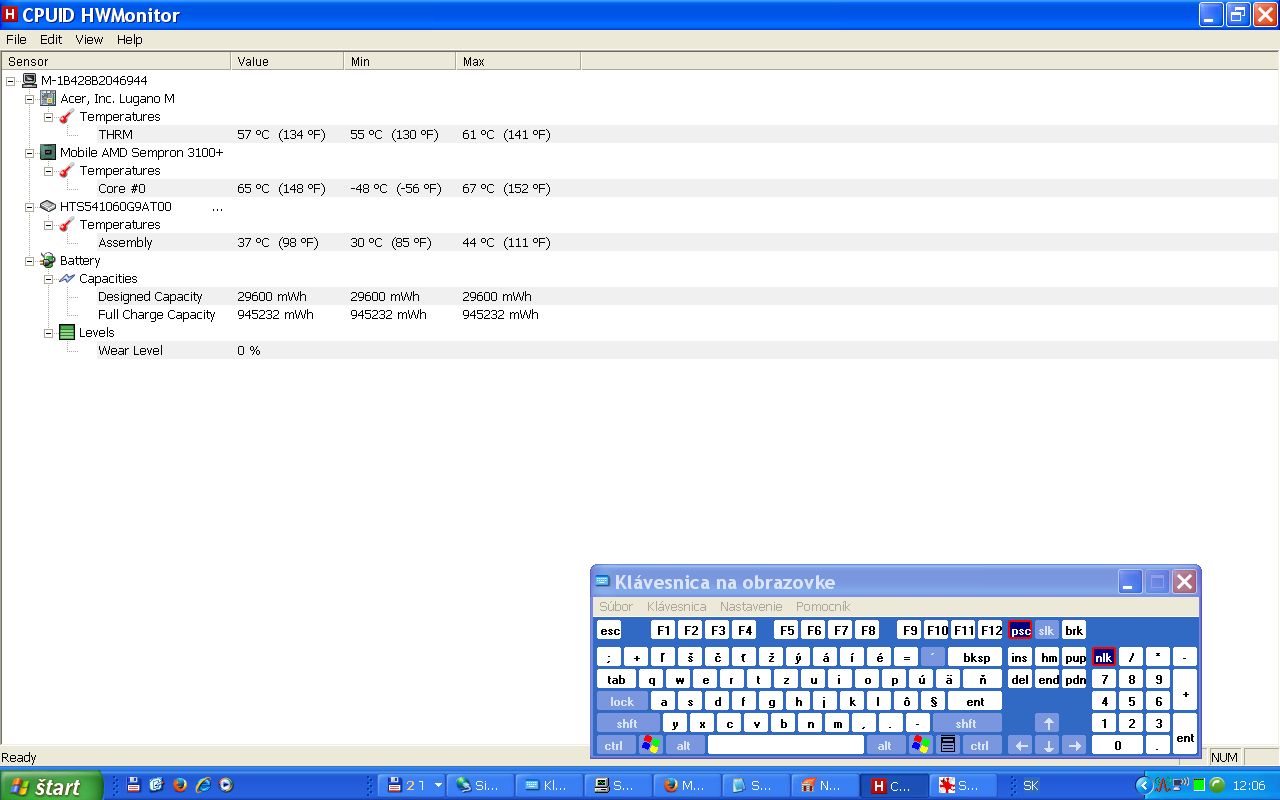
Task: Select the thermometer icon under Acer Lugano M
Action: (x=66, y=116)
